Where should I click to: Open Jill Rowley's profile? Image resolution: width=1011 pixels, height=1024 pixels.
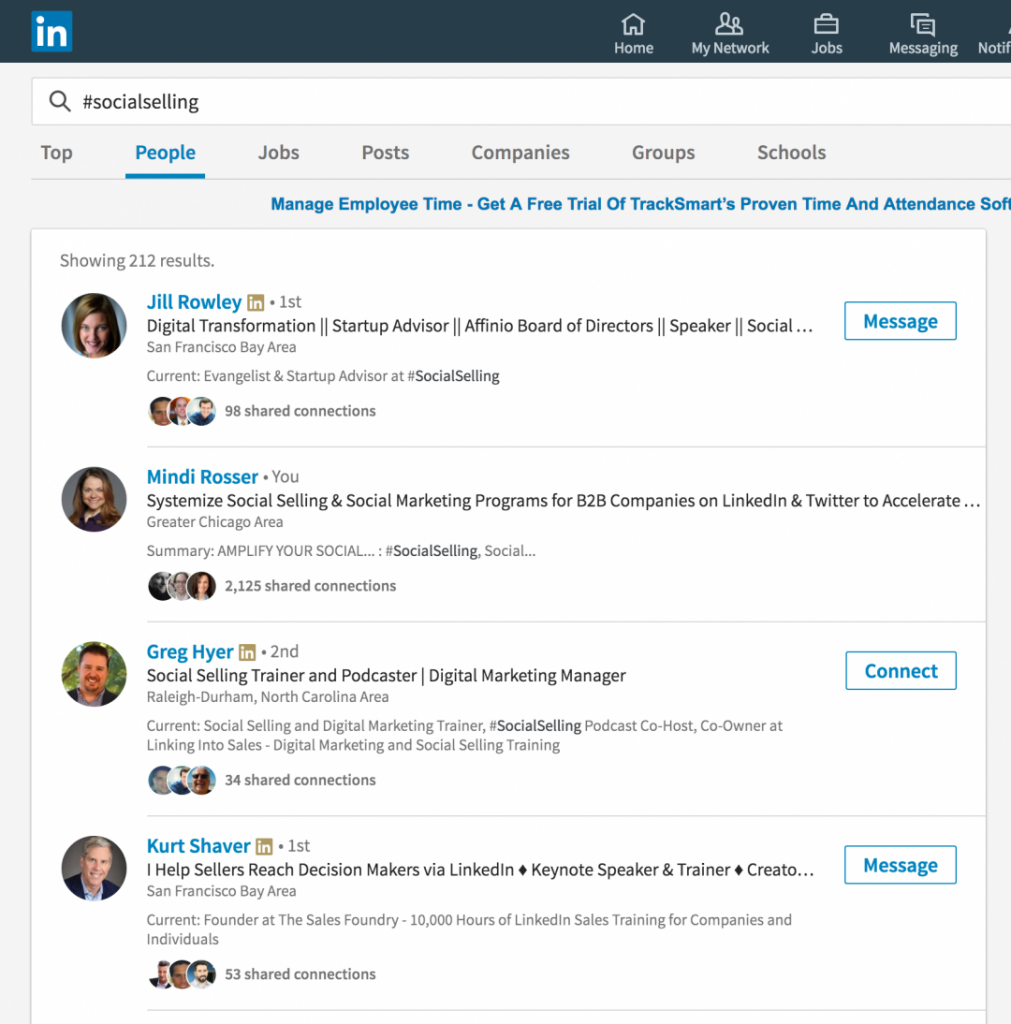[x=193, y=301]
